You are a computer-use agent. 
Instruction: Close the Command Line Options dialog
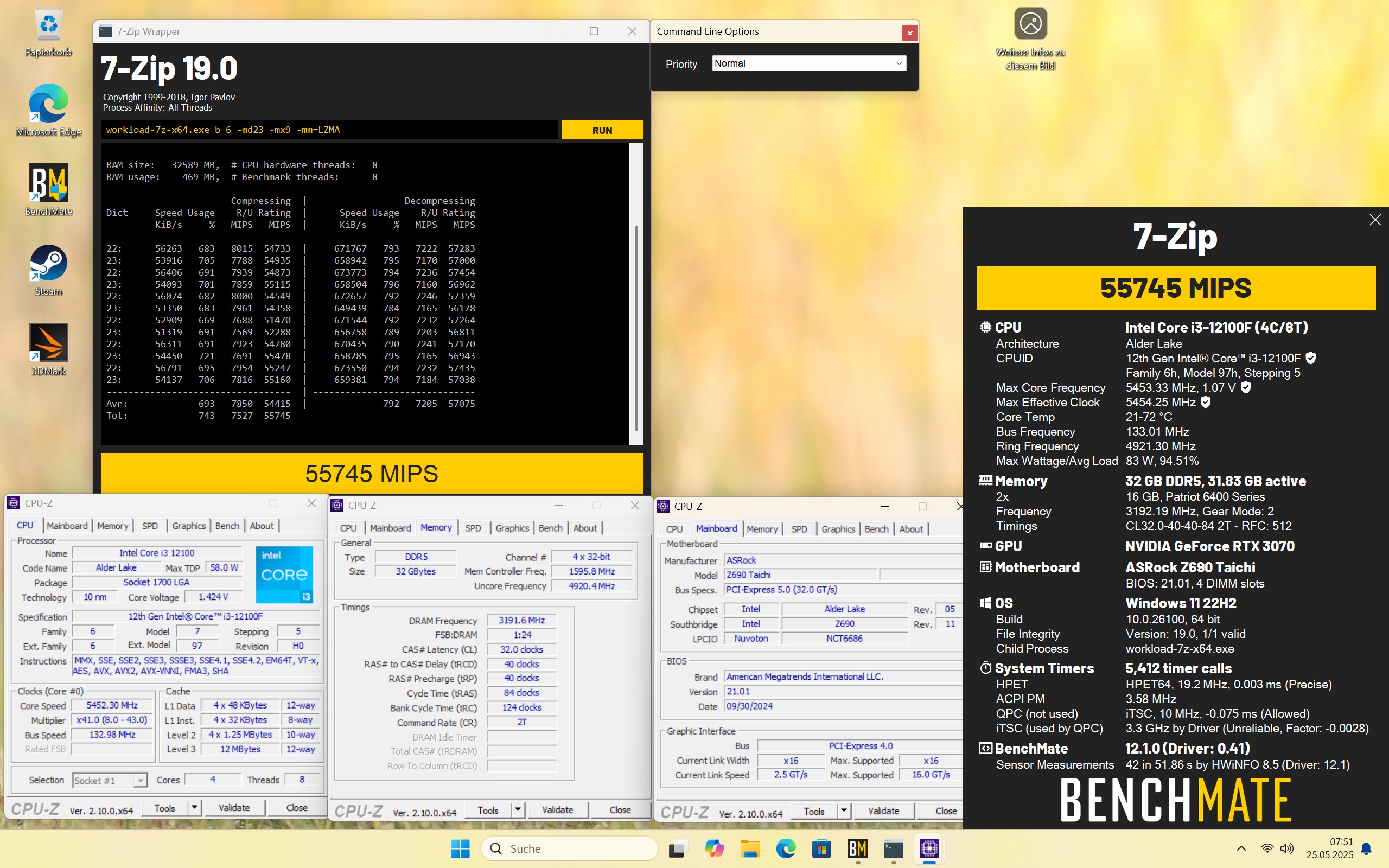pyautogui.click(x=909, y=33)
